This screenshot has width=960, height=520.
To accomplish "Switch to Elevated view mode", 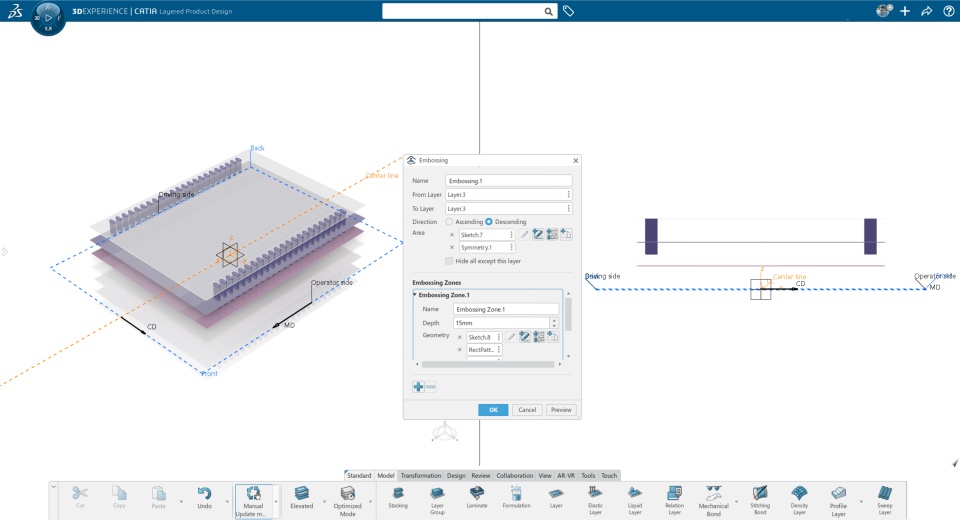I will click(301, 498).
